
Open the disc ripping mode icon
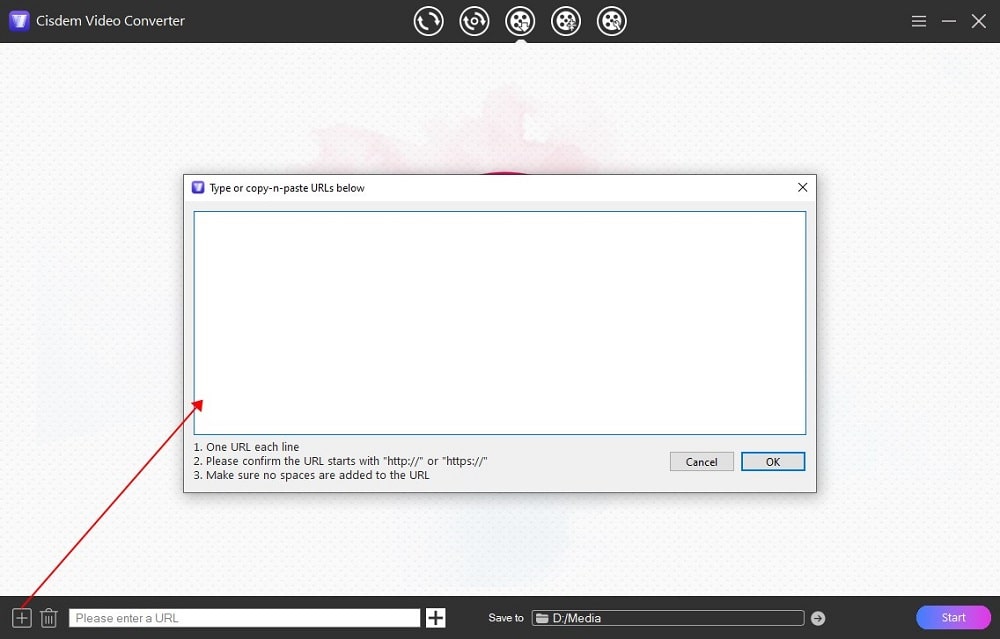tap(474, 20)
